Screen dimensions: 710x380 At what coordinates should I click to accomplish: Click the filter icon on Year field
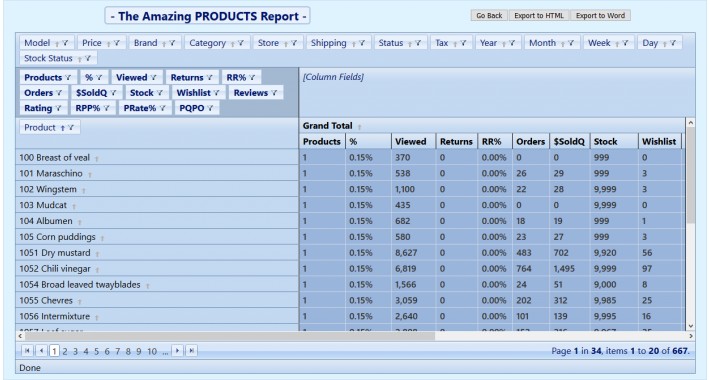click(512, 43)
